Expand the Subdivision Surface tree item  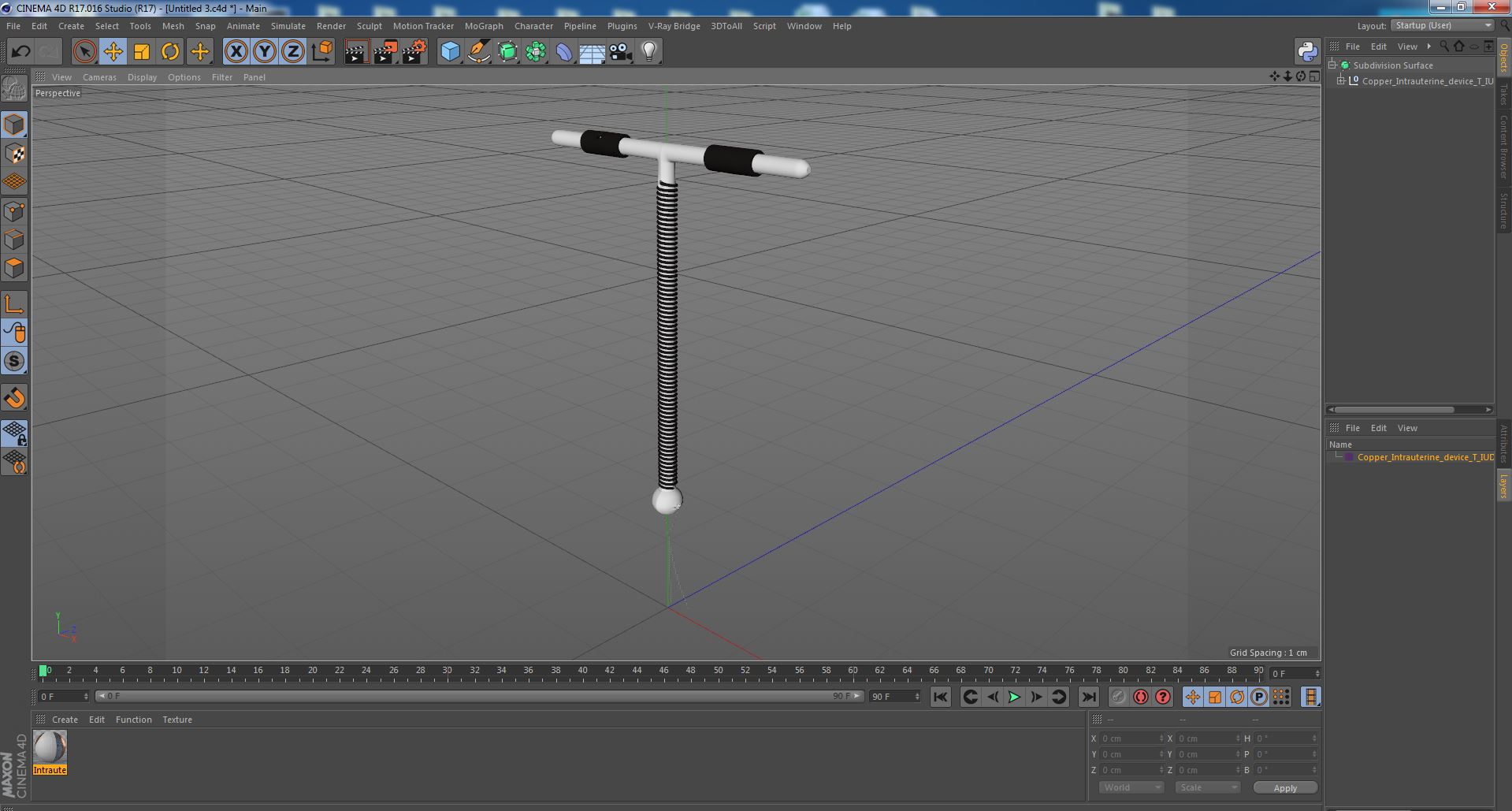click(x=1332, y=65)
